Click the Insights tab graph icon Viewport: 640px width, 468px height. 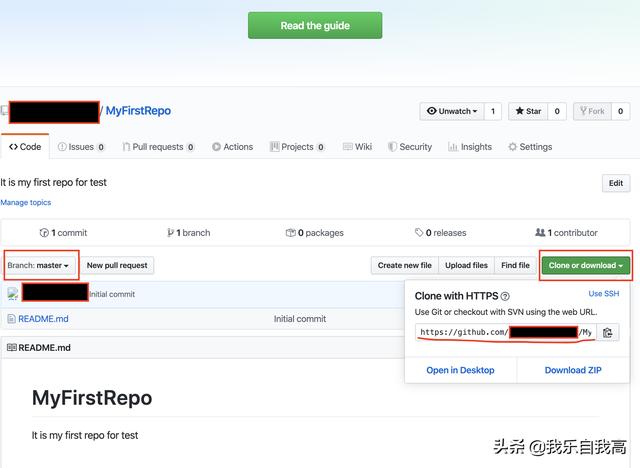coord(453,147)
